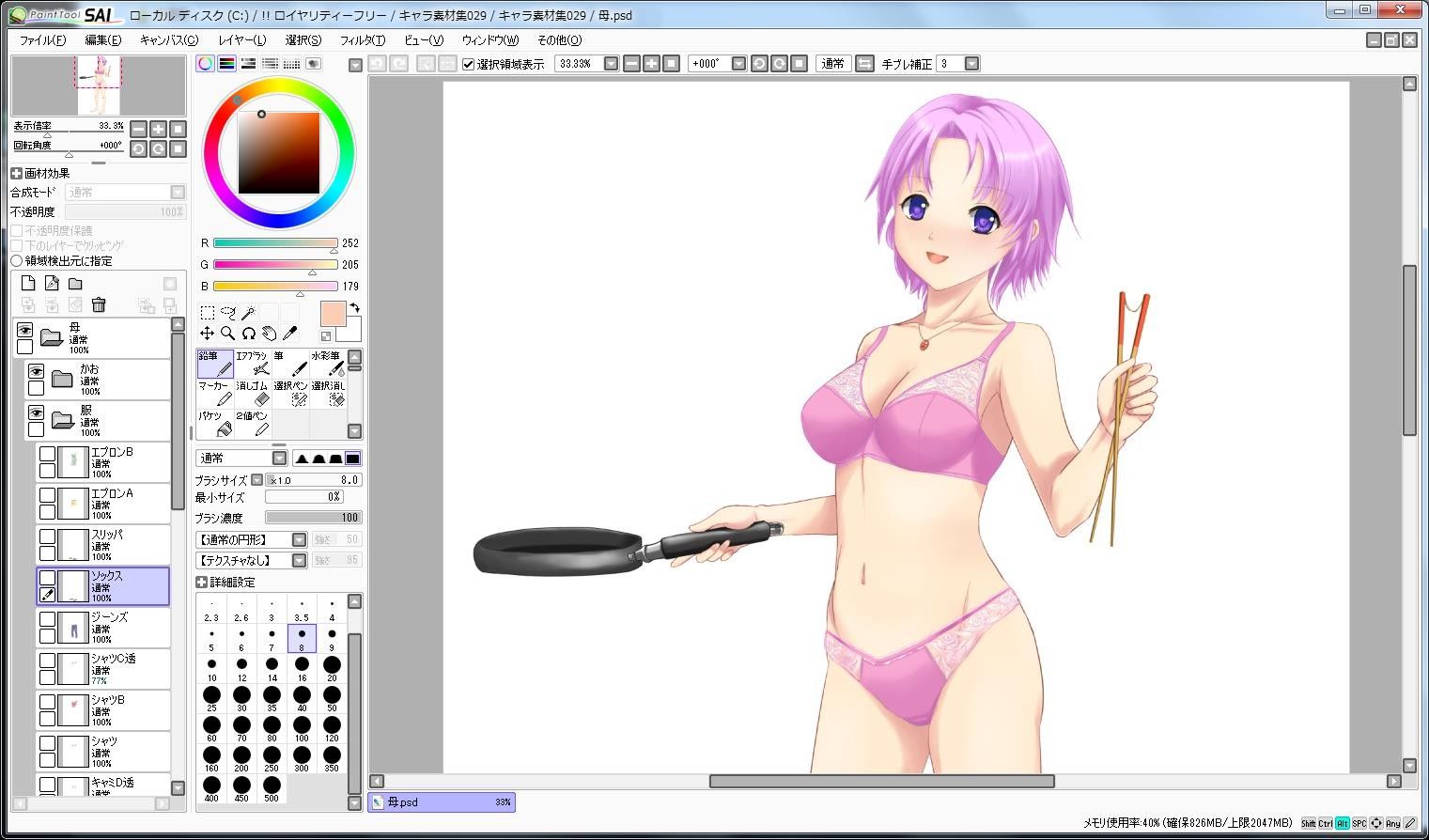Screen dimensions: 1429x840
Task: Uncheck 選択領域表示 selection display checkbox
Action: coord(468,64)
